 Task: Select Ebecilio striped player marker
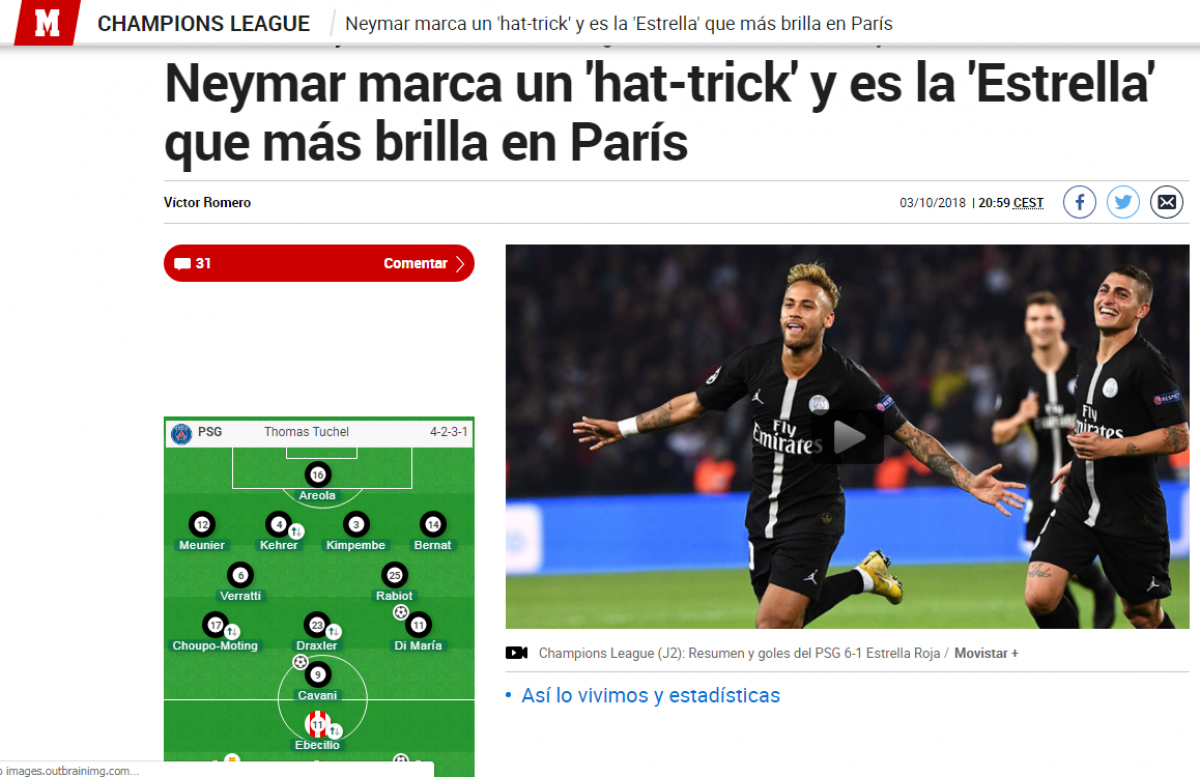[317, 724]
